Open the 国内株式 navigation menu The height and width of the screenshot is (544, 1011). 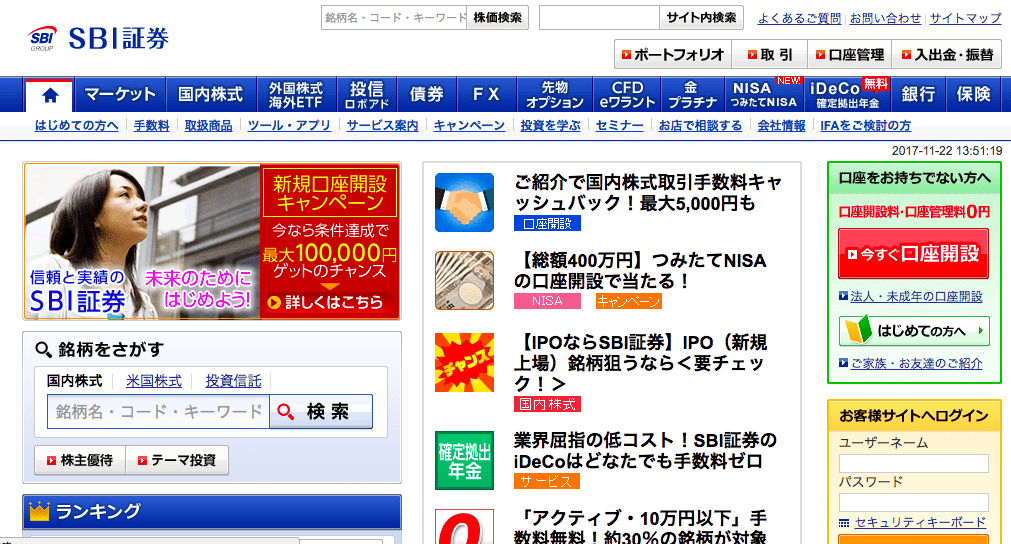pyautogui.click(x=210, y=95)
